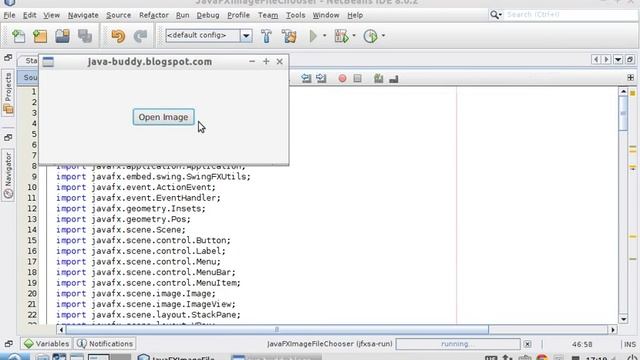Show opened documents list dropdown

pyautogui.click(x=618, y=60)
